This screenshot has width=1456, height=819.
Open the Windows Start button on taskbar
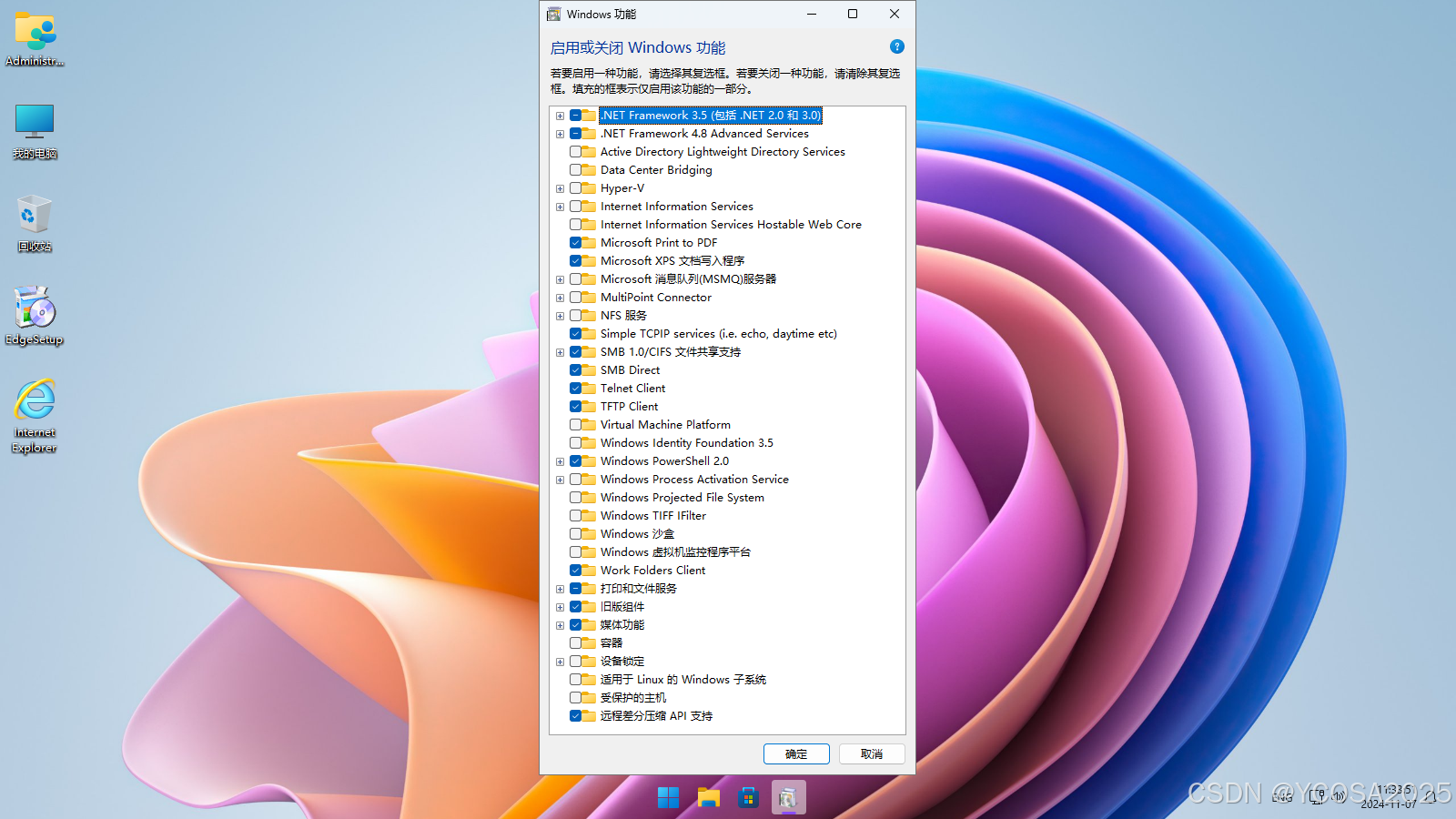point(668,798)
